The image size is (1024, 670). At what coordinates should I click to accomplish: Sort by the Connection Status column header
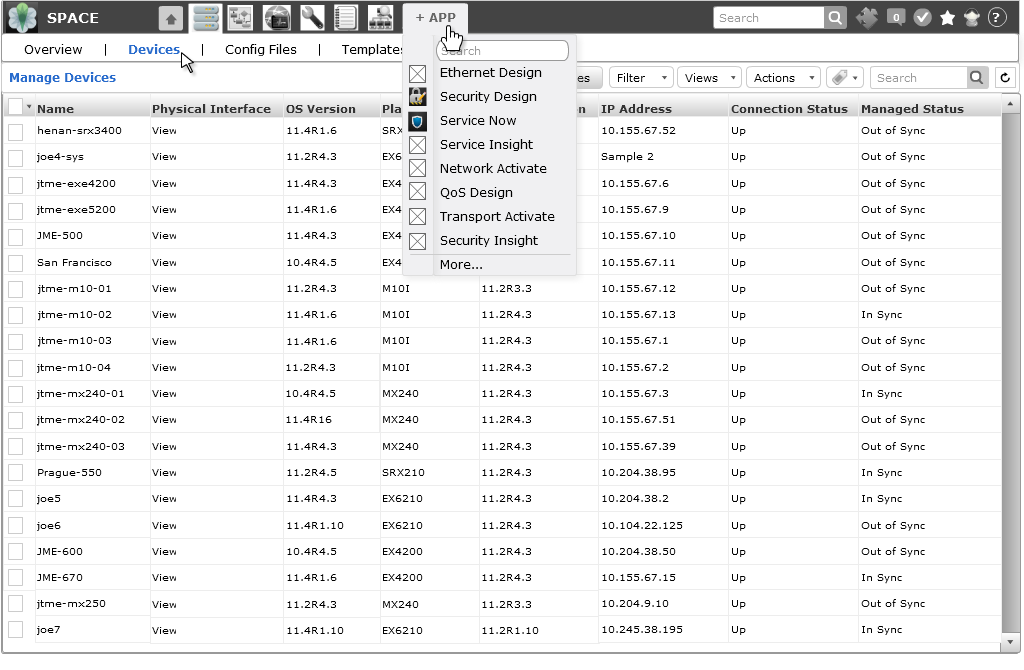pos(789,109)
